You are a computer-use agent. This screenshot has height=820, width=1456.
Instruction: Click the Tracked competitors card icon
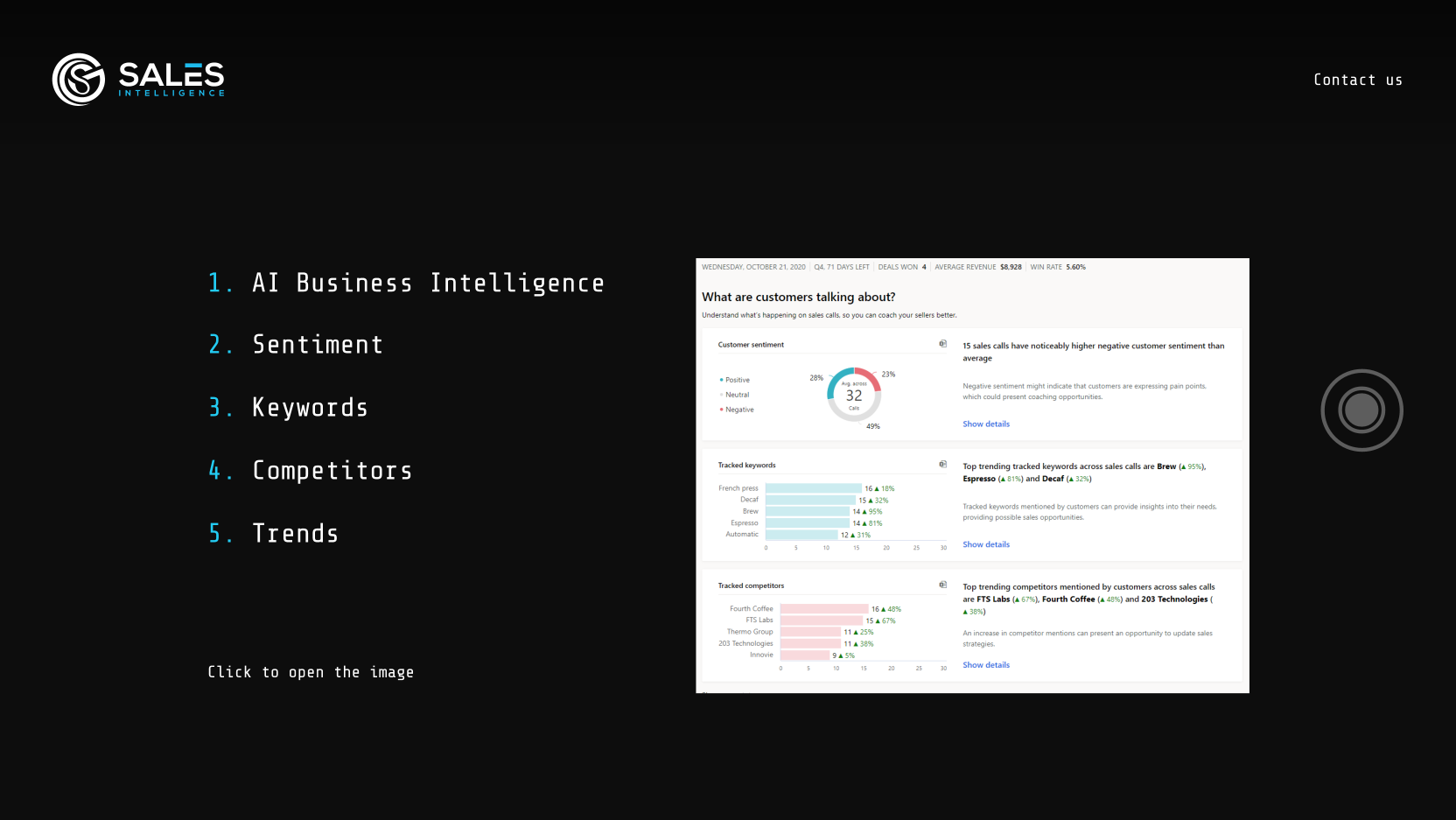pyautogui.click(x=942, y=585)
